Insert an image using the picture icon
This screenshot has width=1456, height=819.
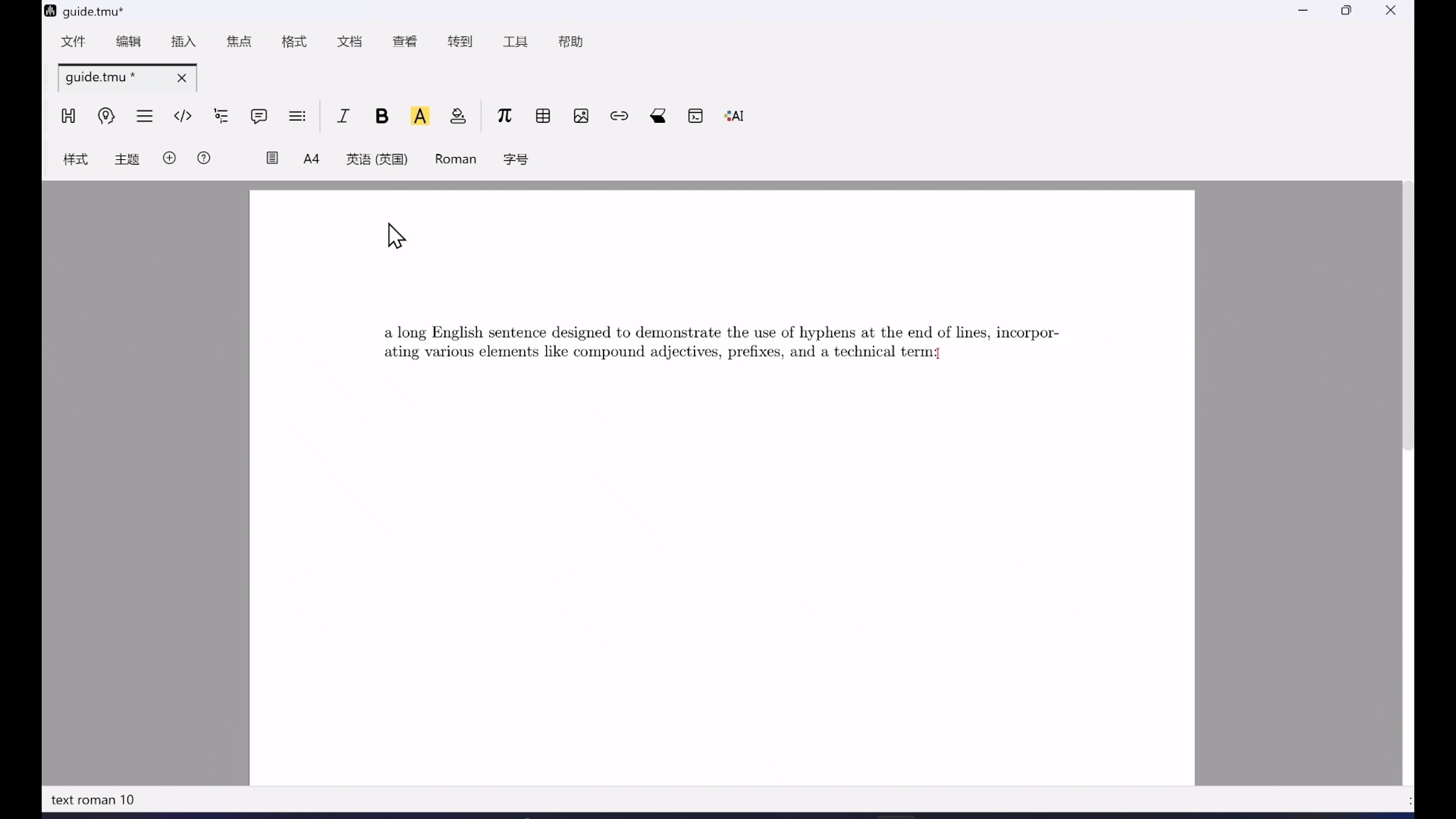581,116
